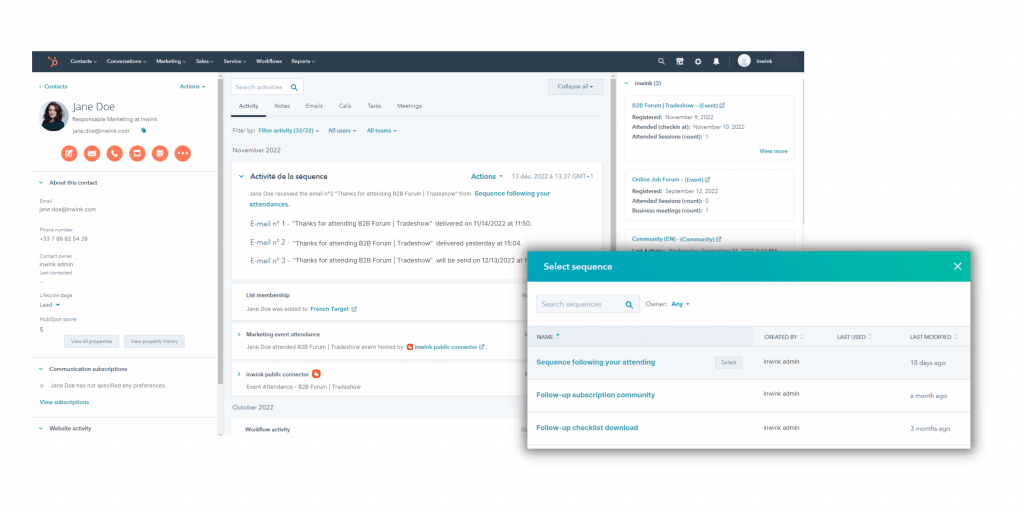Open the settings gear in the top bar
Screen dimensions: 1024x512
698,61
